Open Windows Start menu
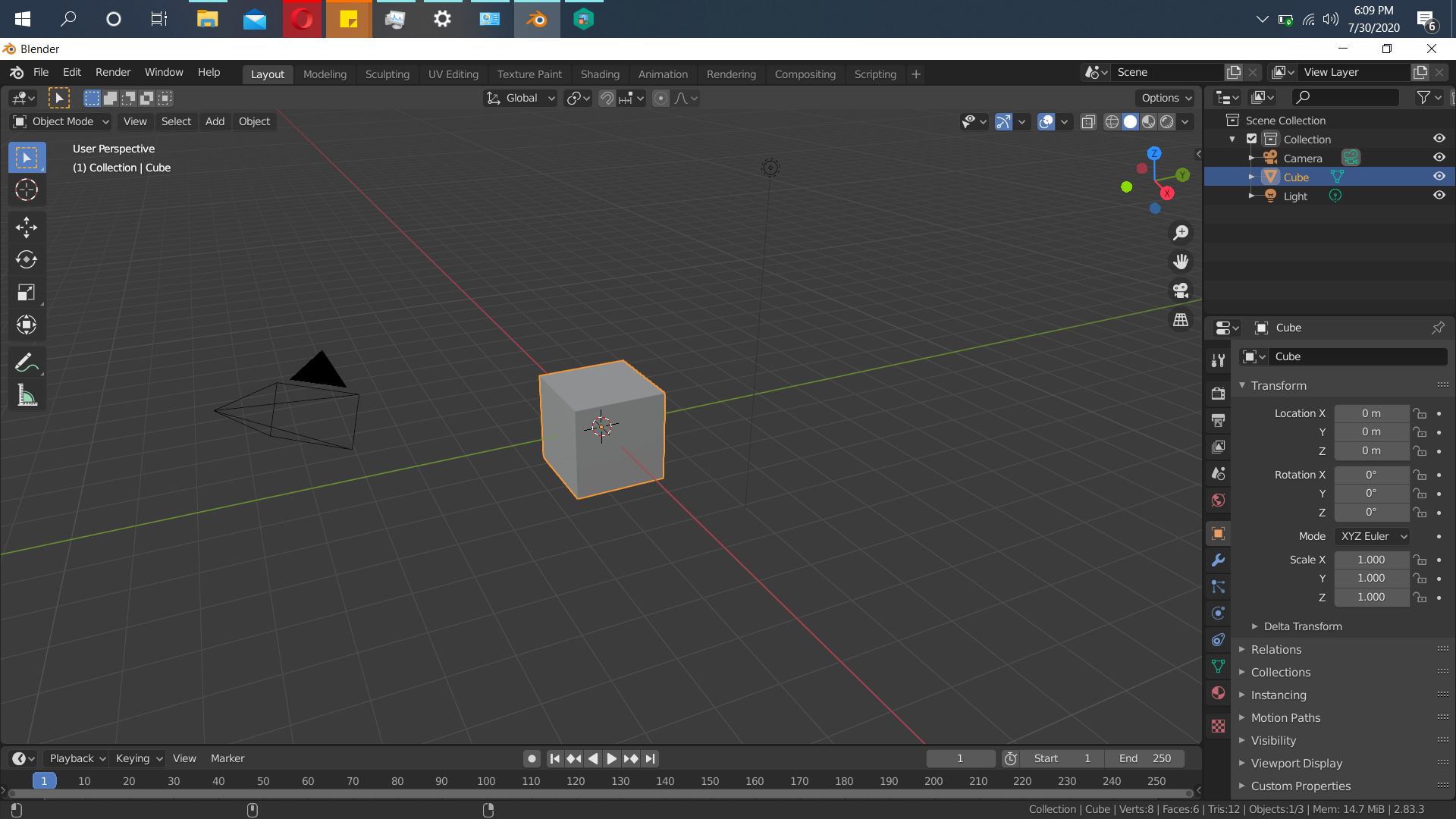 coord(23,19)
